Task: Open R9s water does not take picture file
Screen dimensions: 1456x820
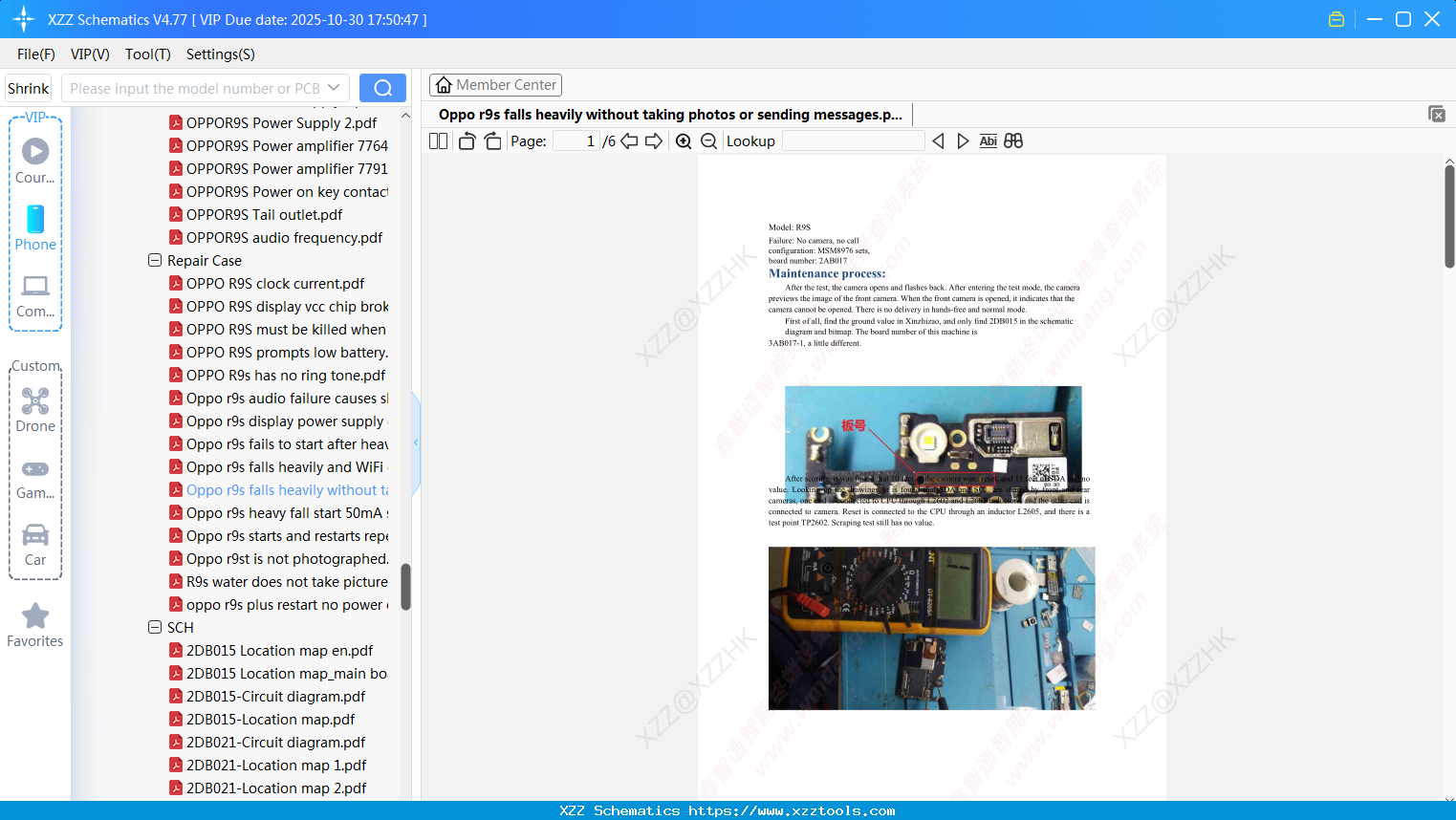Action: click(278, 582)
